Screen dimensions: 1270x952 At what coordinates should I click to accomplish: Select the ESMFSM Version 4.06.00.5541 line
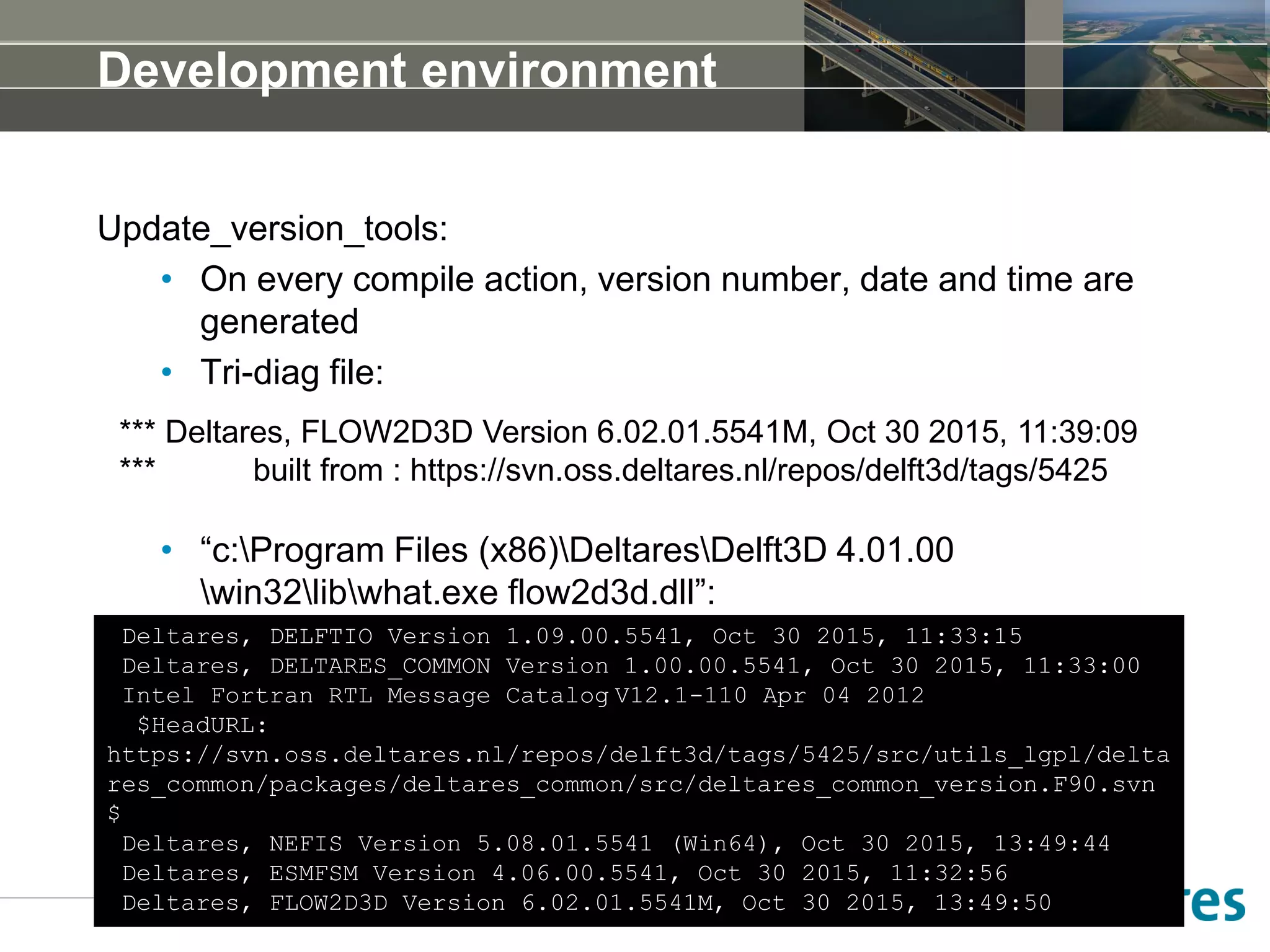click(x=564, y=873)
